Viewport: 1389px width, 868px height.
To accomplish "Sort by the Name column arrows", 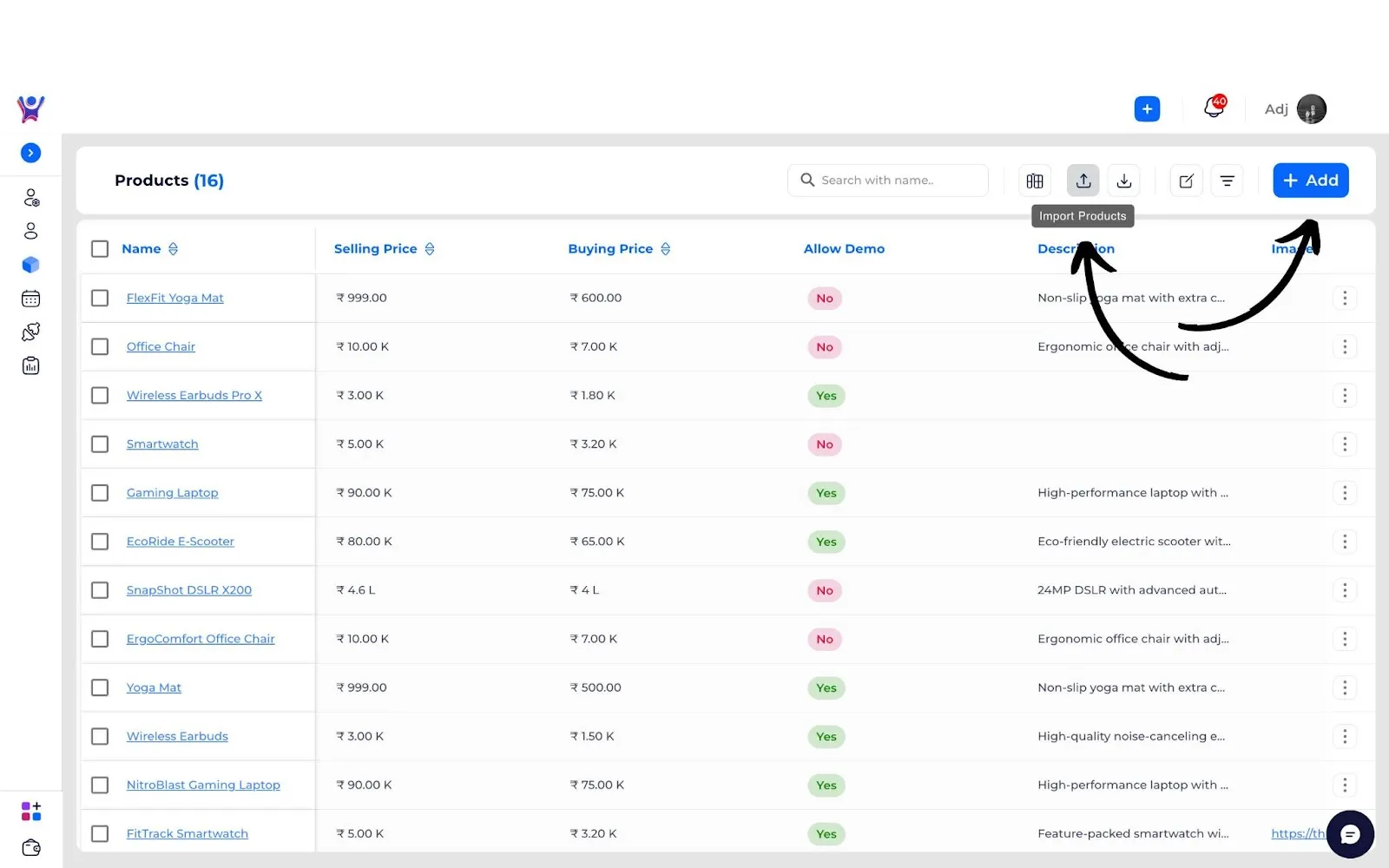I will [173, 249].
